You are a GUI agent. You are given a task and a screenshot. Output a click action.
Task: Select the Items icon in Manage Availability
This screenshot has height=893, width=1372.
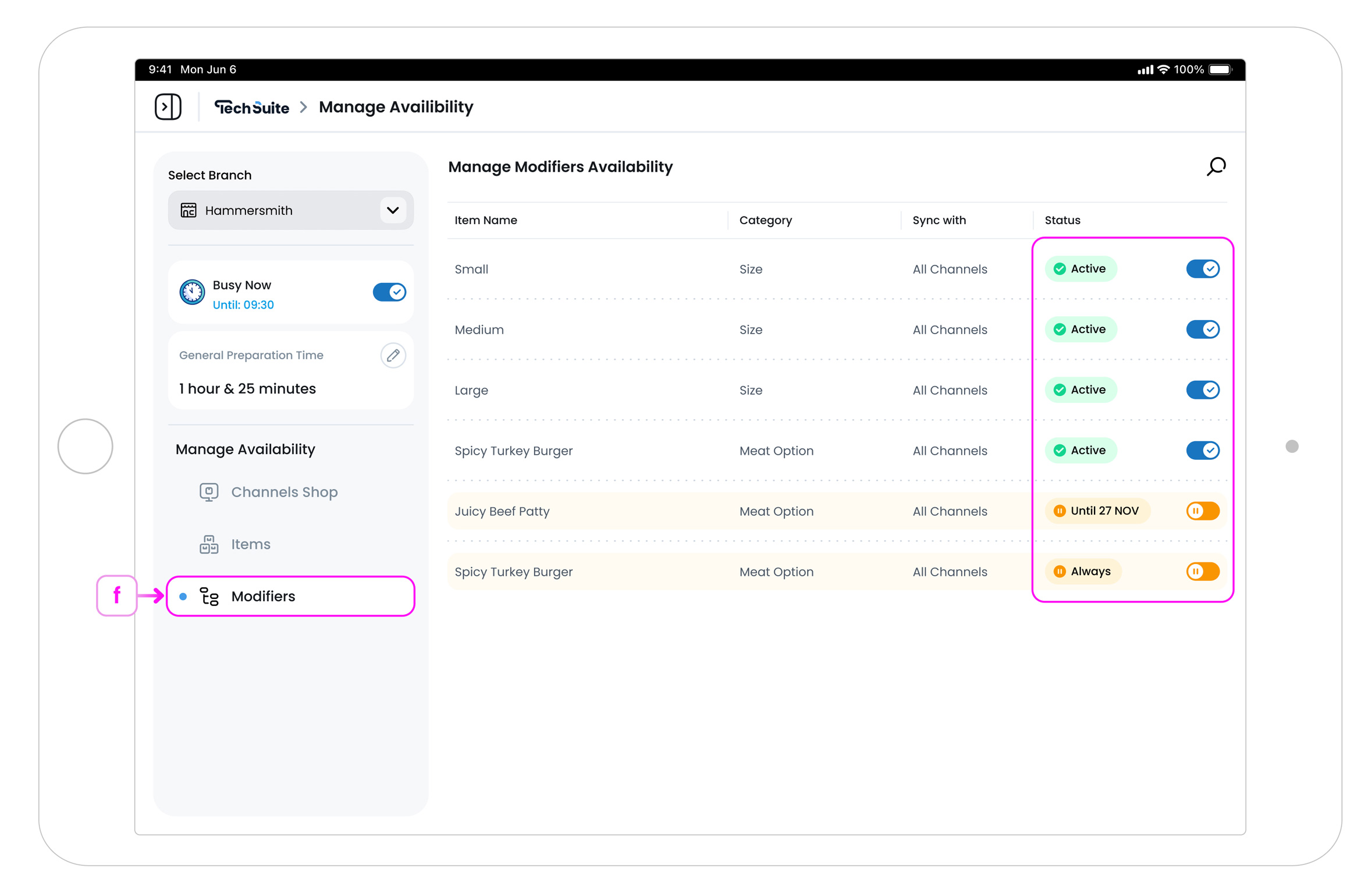point(208,544)
